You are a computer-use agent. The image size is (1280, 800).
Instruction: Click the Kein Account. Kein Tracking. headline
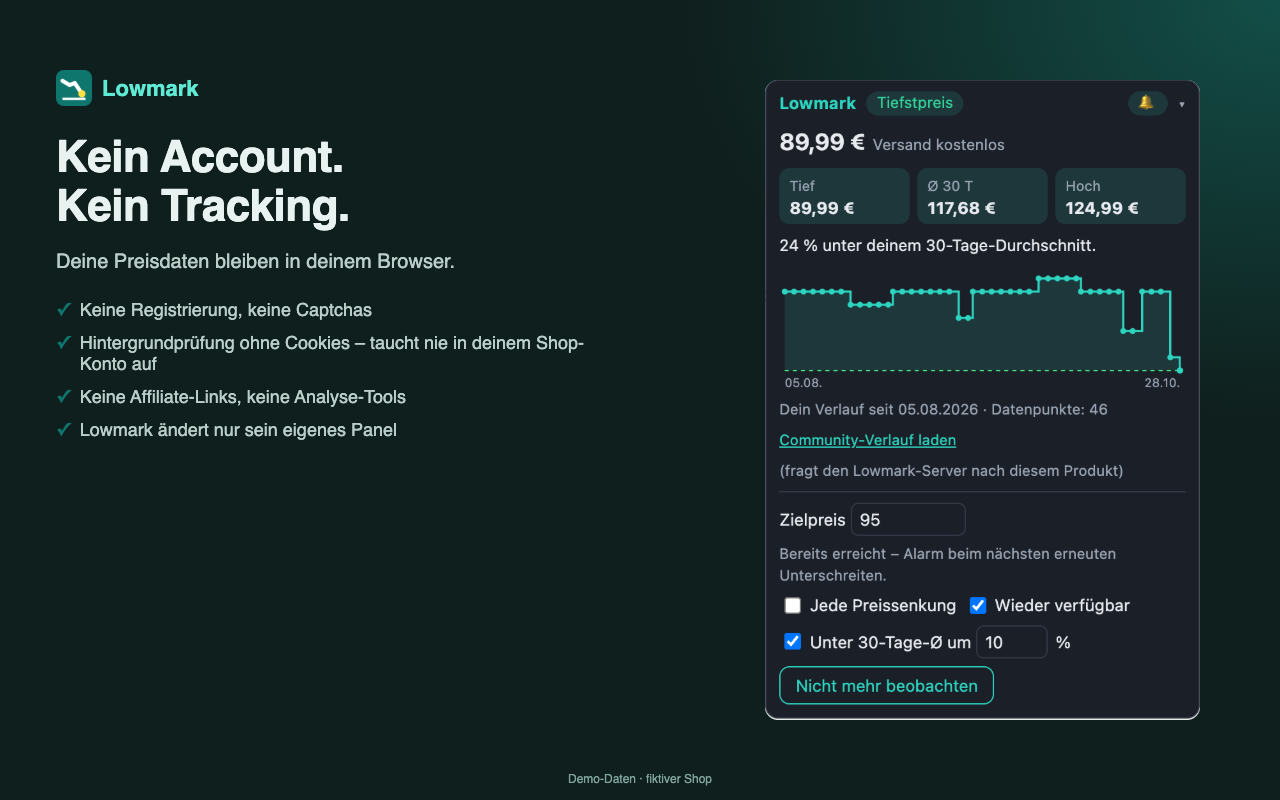(x=203, y=181)
